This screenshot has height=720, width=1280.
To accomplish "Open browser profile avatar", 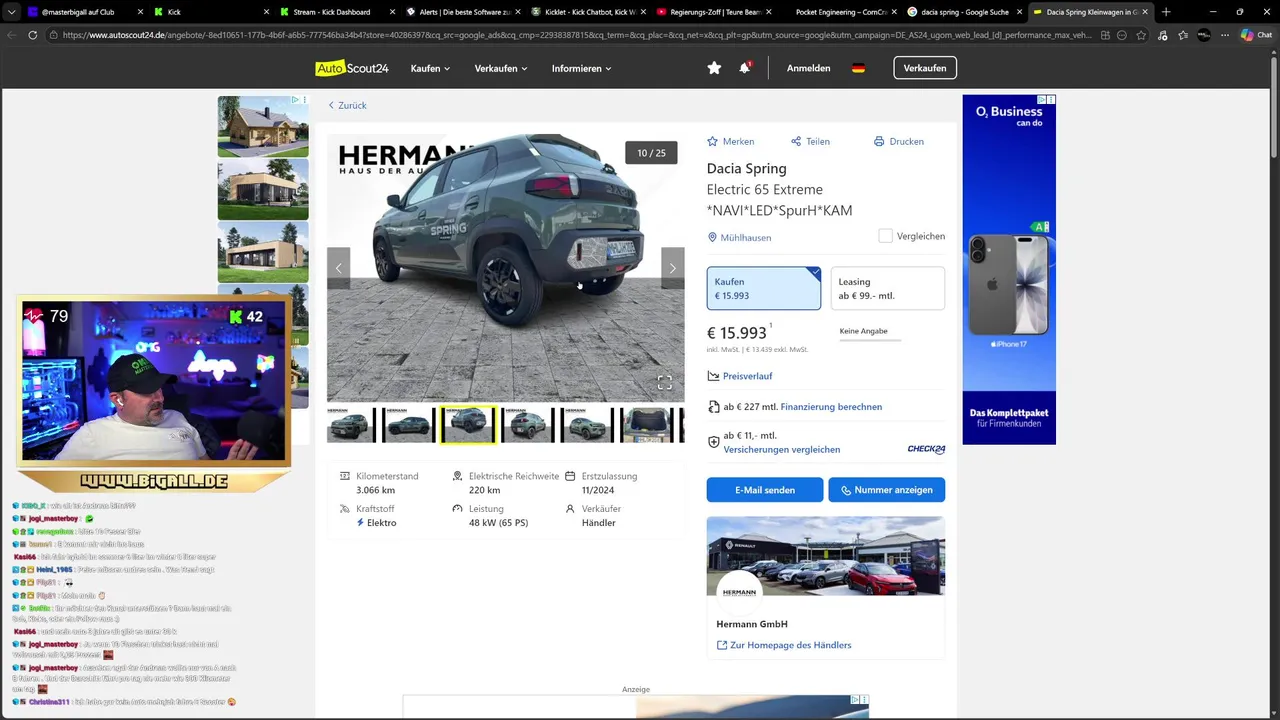I will [1204, 34].
